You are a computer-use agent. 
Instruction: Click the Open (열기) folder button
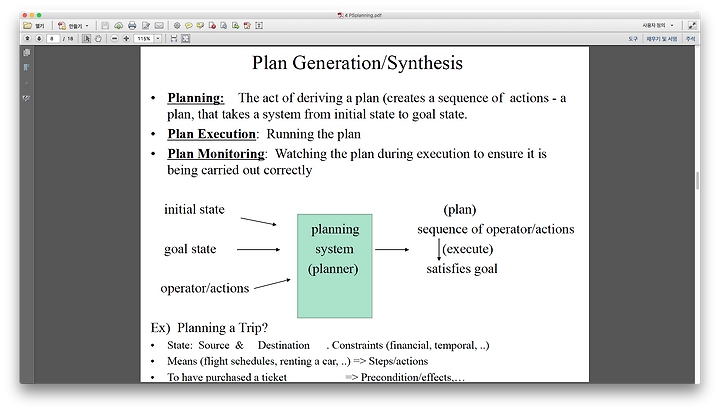[x=34, y=26]
